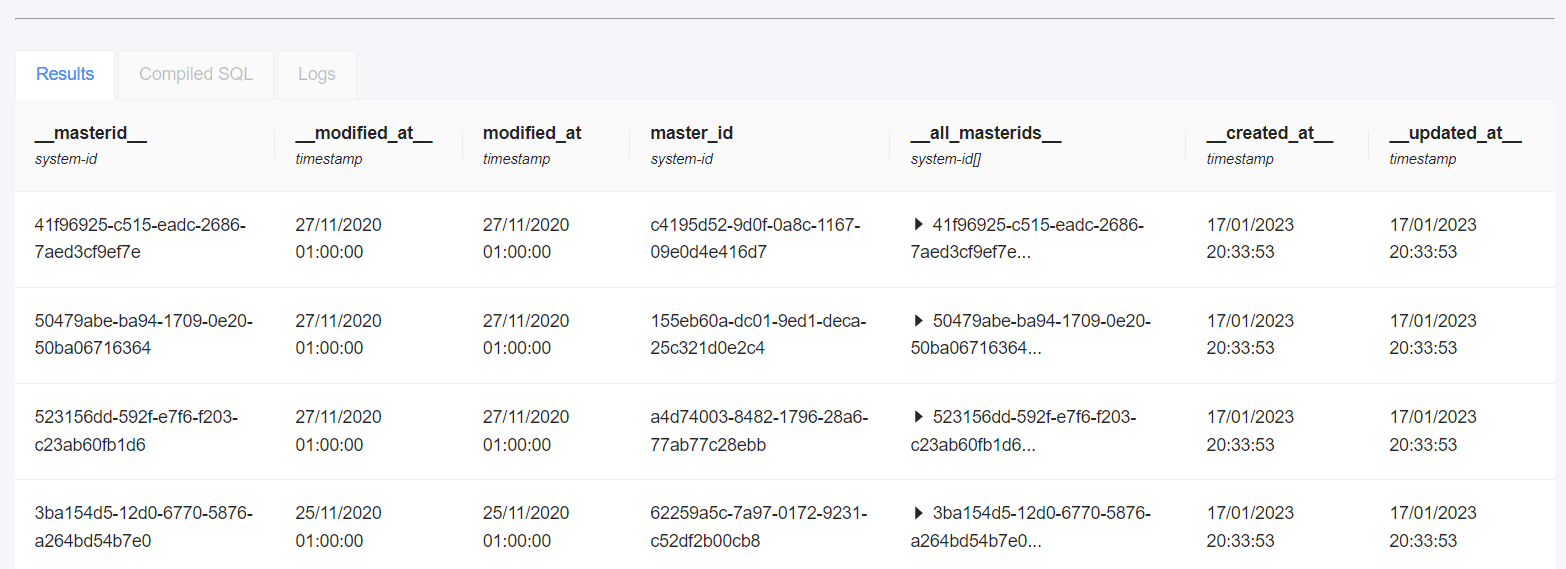Viewport: 1566px width, 569px height.
Task: Select master_id cell a4d74003-8482
Action: click(x=759, y=431)
